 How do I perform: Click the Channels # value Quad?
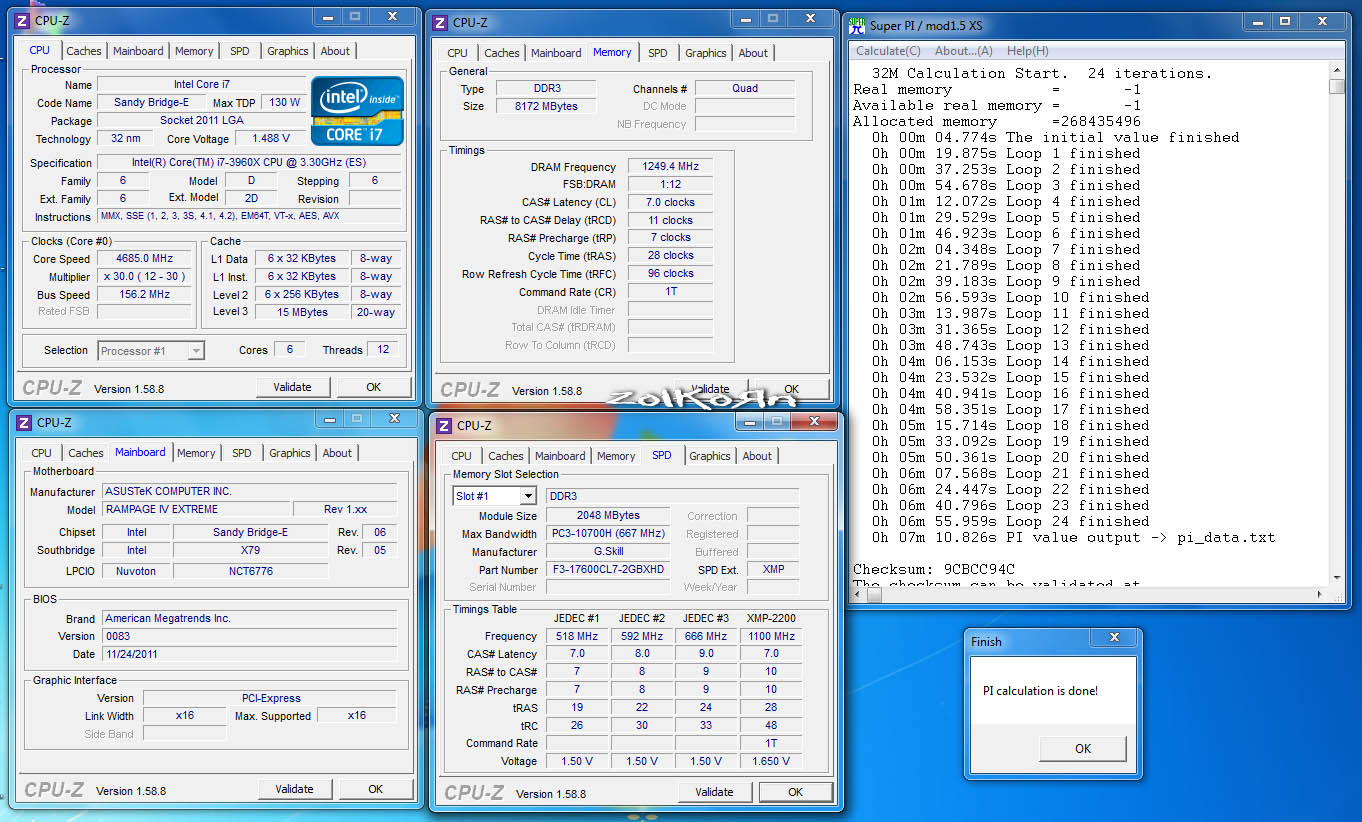coord(745,88)
